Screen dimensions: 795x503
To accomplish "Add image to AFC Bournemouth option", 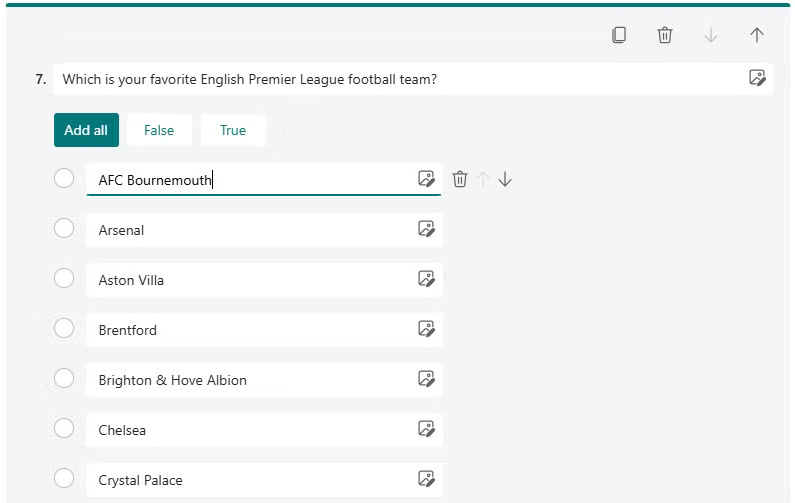I will point(426,179).
